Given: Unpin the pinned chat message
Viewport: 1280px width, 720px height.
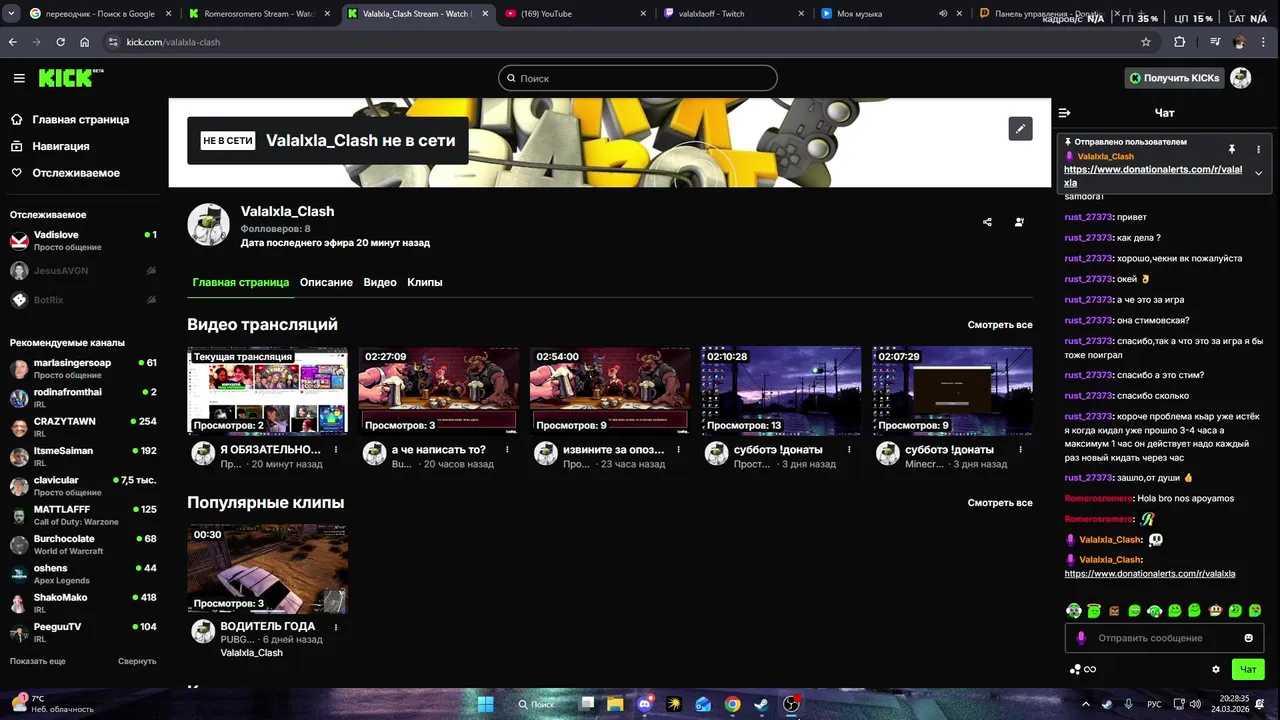Looking at the screenshot, I should click(1232, 149).
